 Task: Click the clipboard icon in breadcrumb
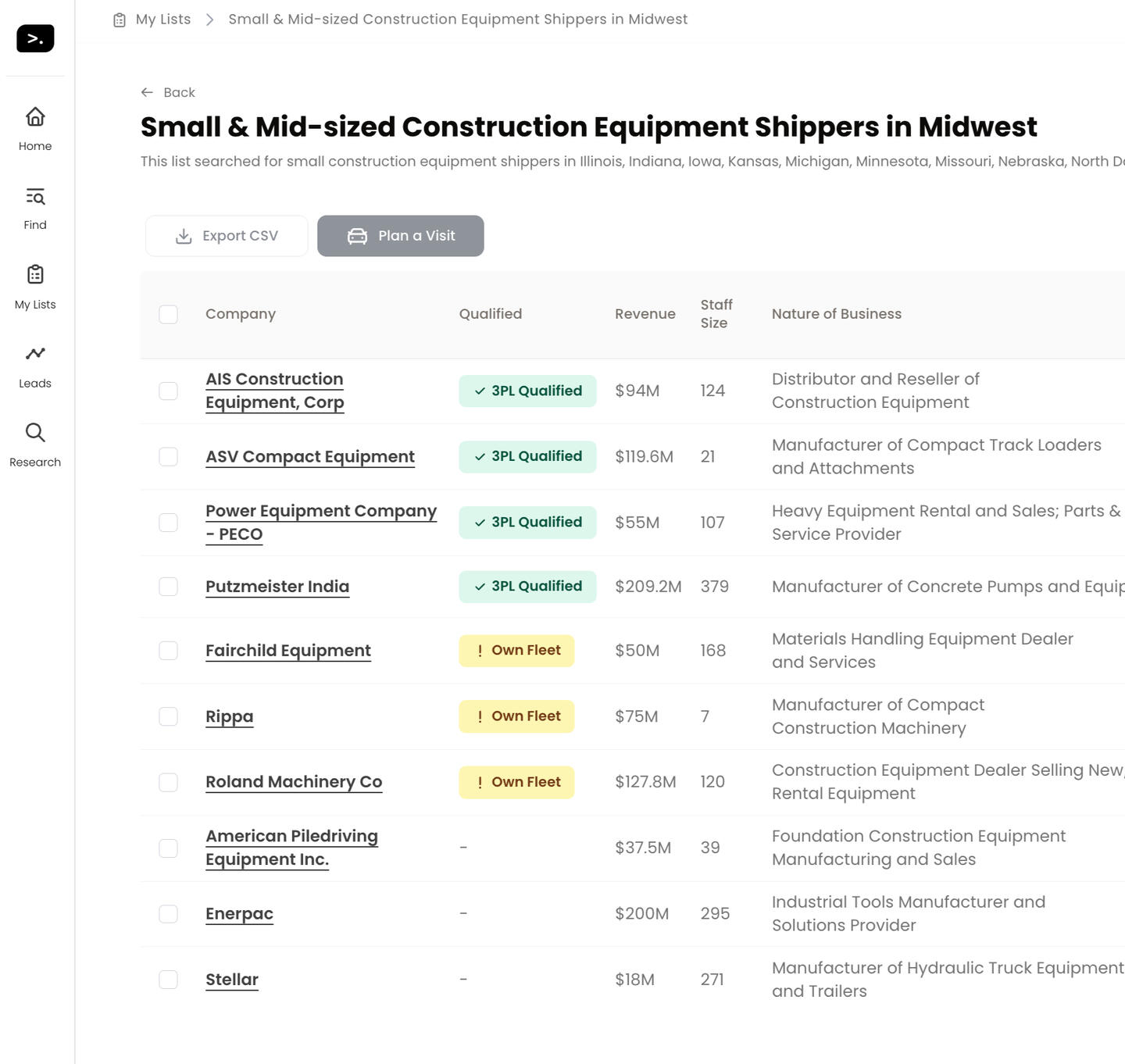(x=120, y=20)
